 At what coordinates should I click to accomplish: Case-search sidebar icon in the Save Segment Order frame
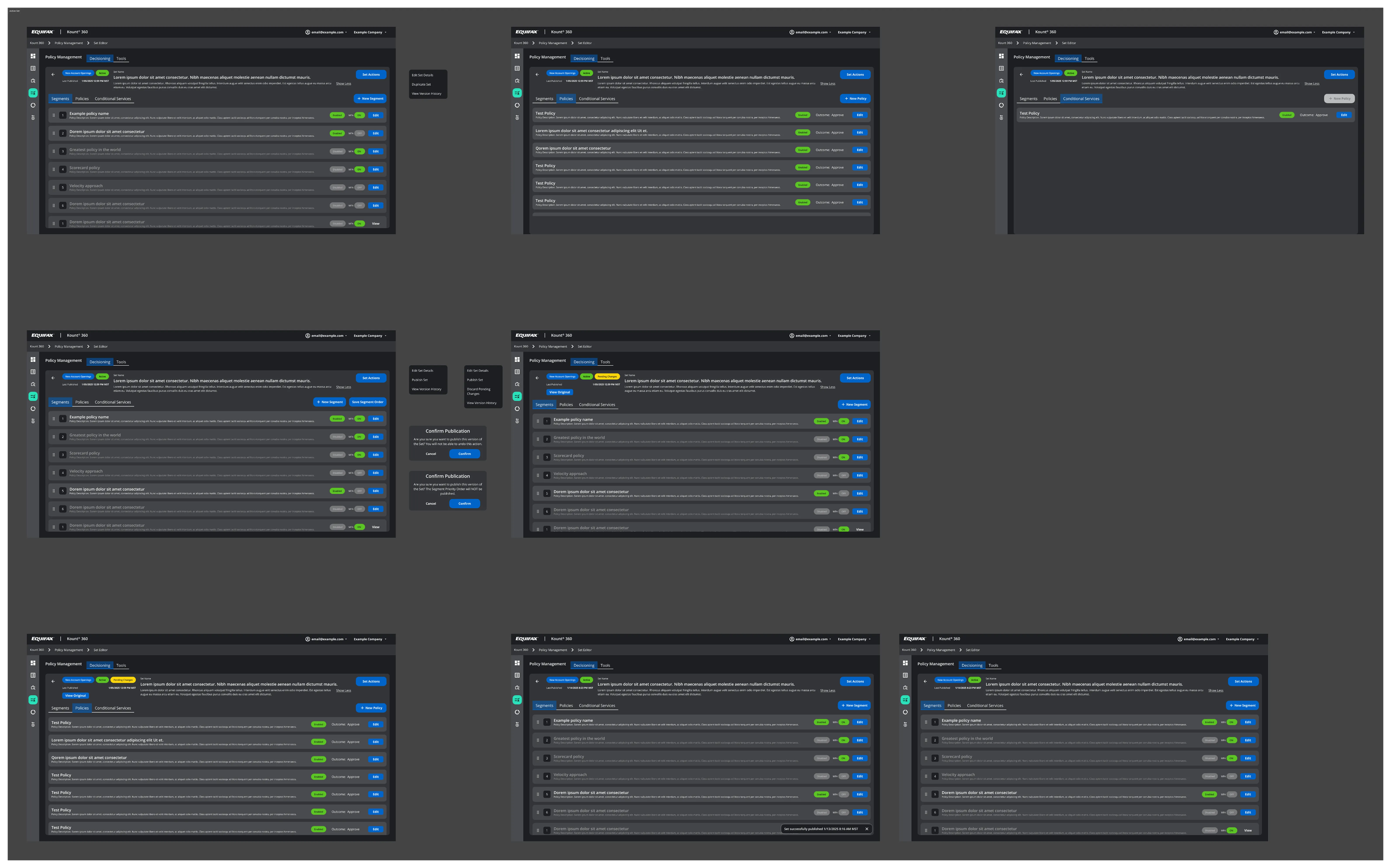[x=33, y=384]
